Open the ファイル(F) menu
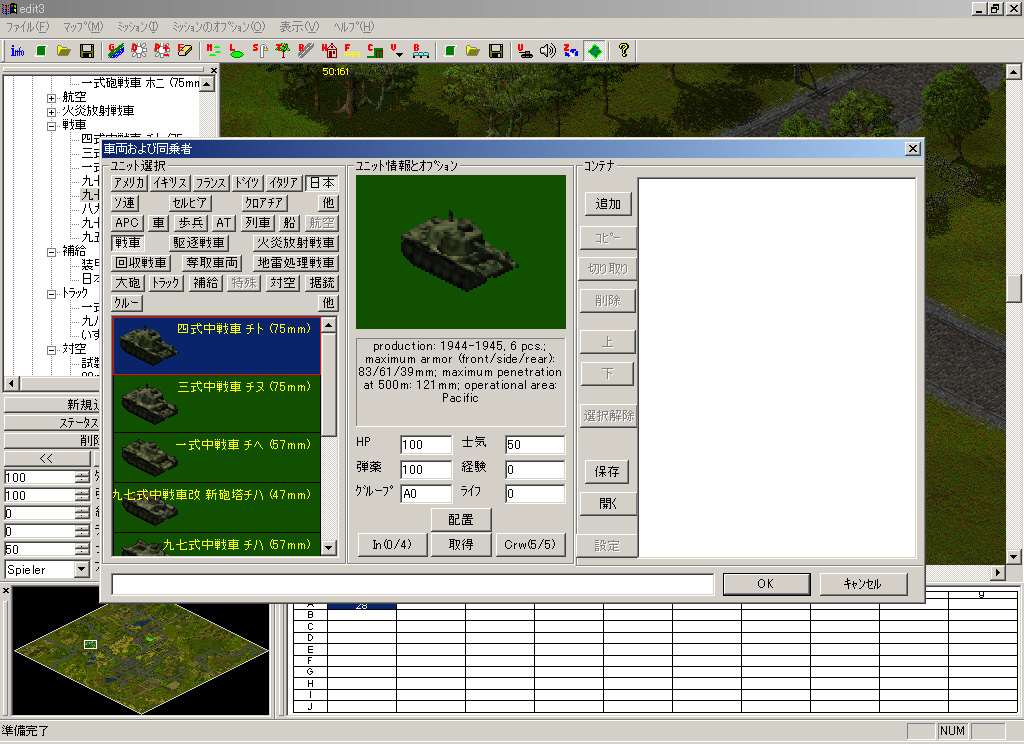The height and width of the screenshot is (744, 1024). pos(27,27)
